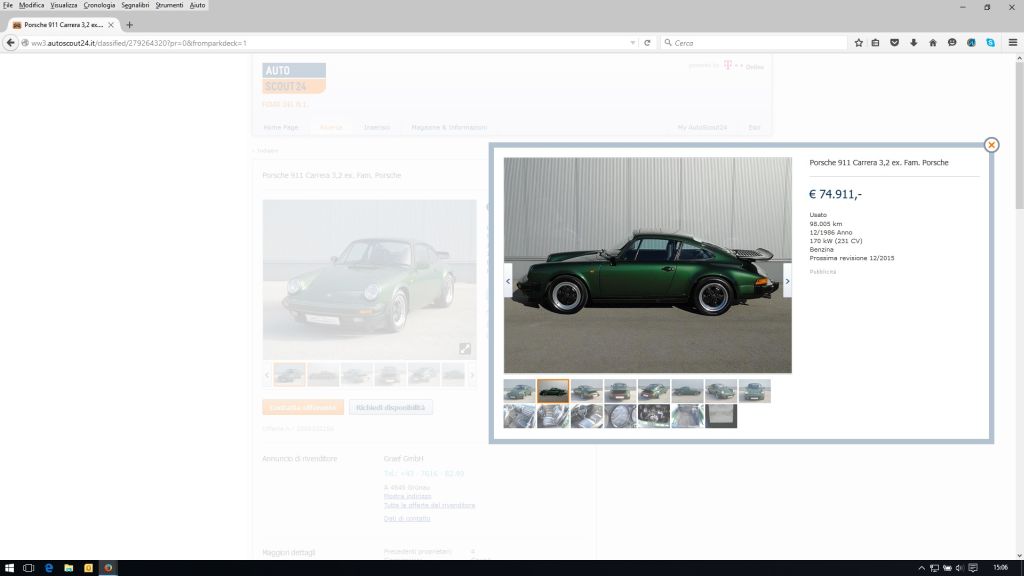Click the site identity icon before the URL
Image resolution: width=1024 pixels, height=576 pixels.
pyautogui.click(x=25, y=43)
